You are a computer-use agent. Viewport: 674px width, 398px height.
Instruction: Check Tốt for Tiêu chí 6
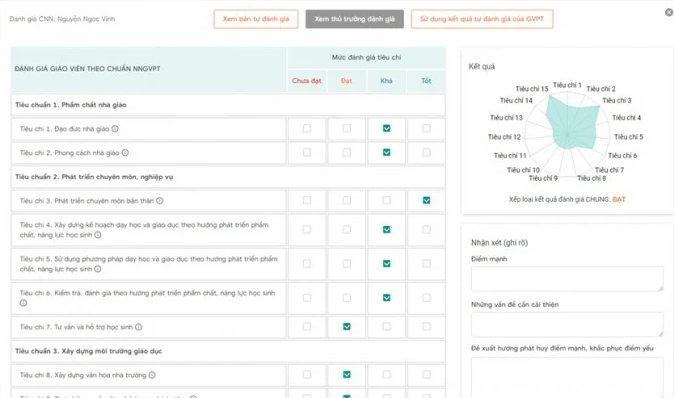pyautogui.click(x=426, y=297)
